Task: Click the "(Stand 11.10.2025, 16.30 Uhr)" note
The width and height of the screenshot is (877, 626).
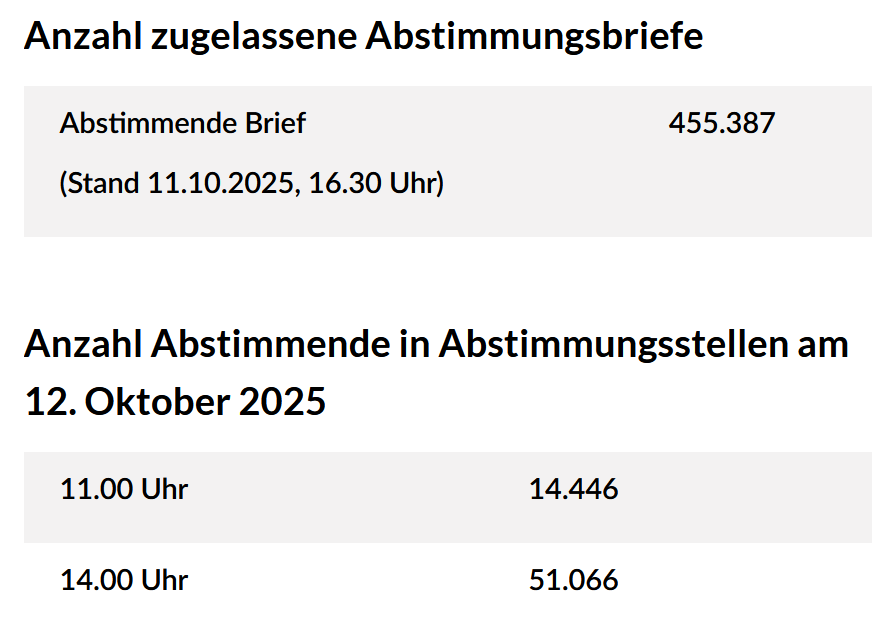Action: (x=252, y=183)
